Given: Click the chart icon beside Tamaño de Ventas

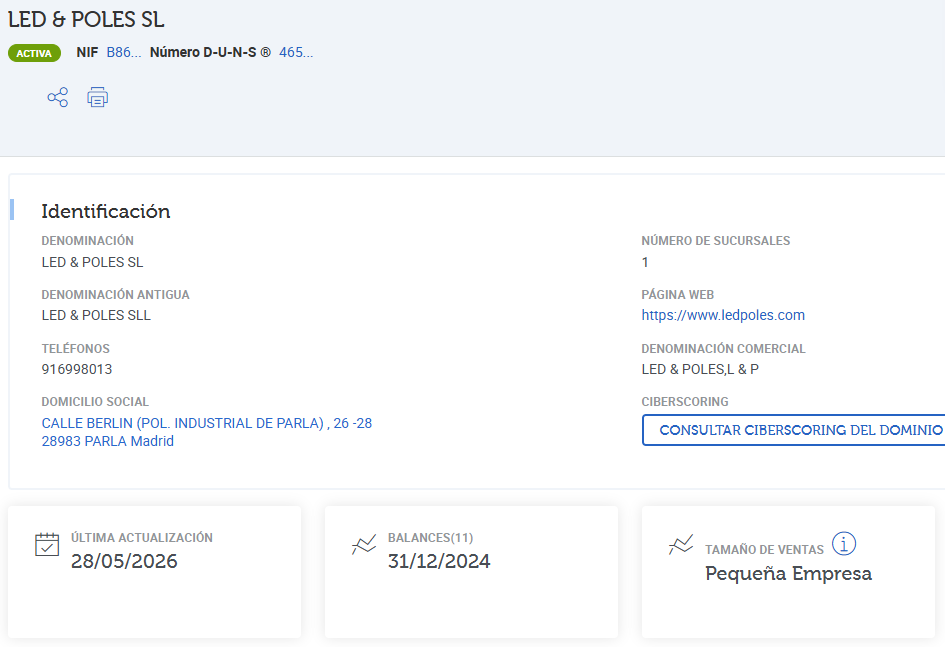Looking at the screenshot, I should coord(681,545).
